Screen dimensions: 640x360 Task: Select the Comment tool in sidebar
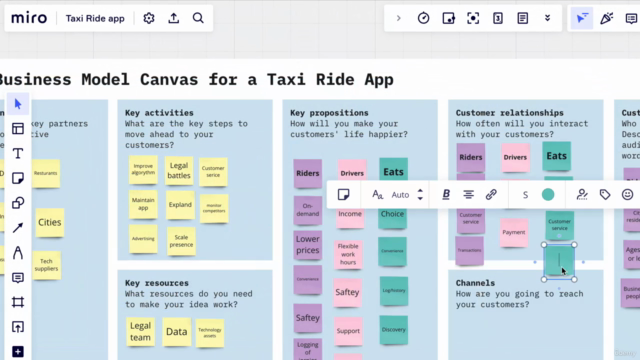(18, 278)
